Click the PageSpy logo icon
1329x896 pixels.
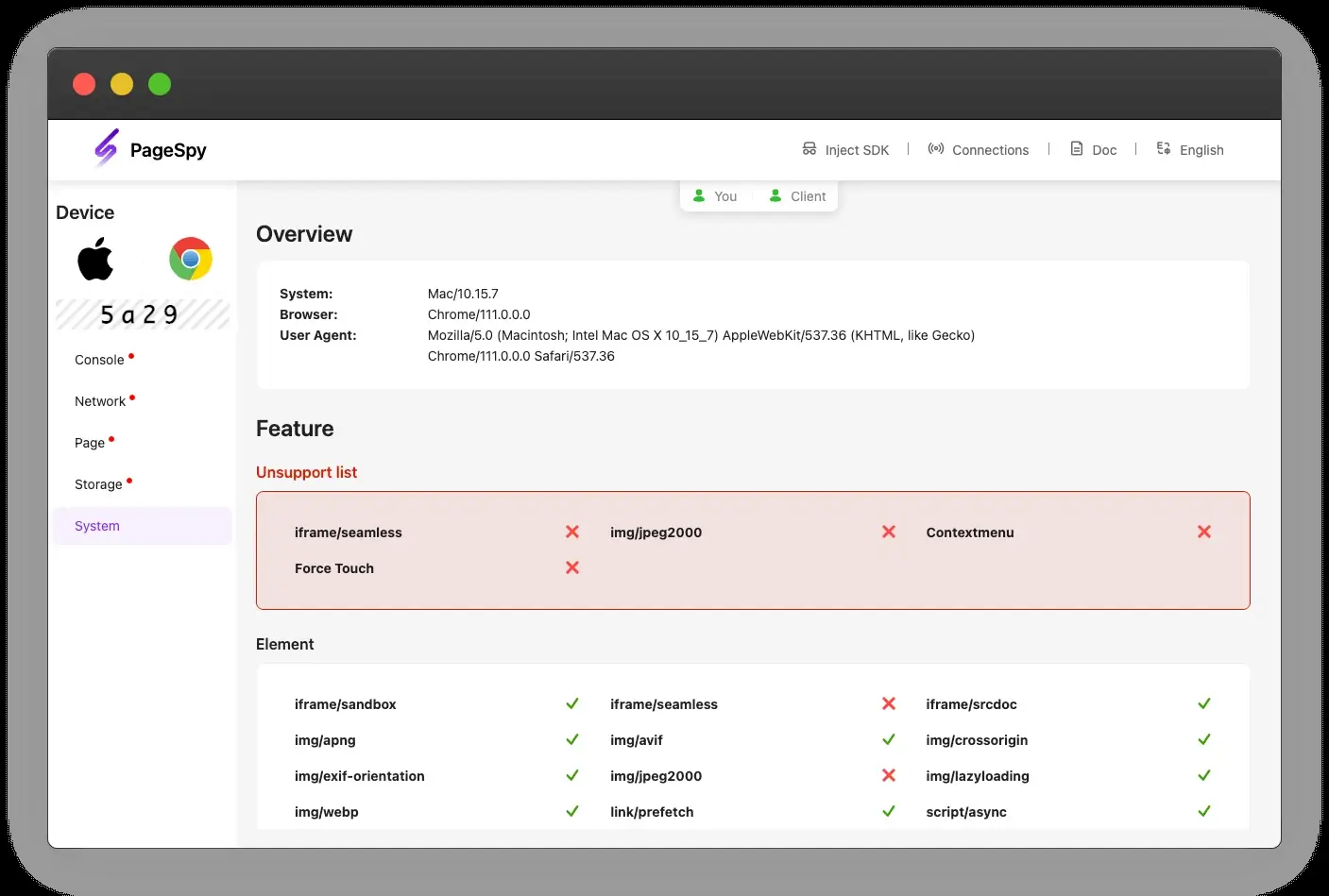107,148
